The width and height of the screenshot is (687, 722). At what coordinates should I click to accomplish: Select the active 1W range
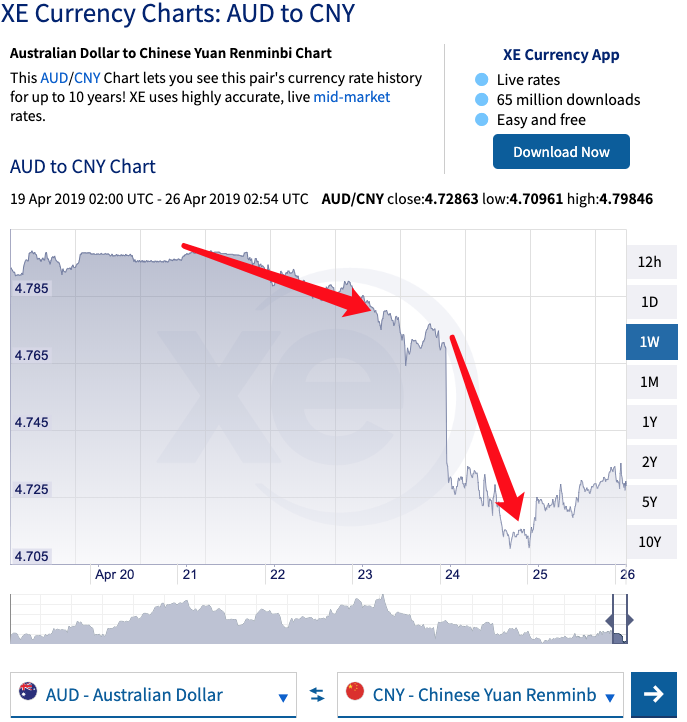tap(650, 342)
